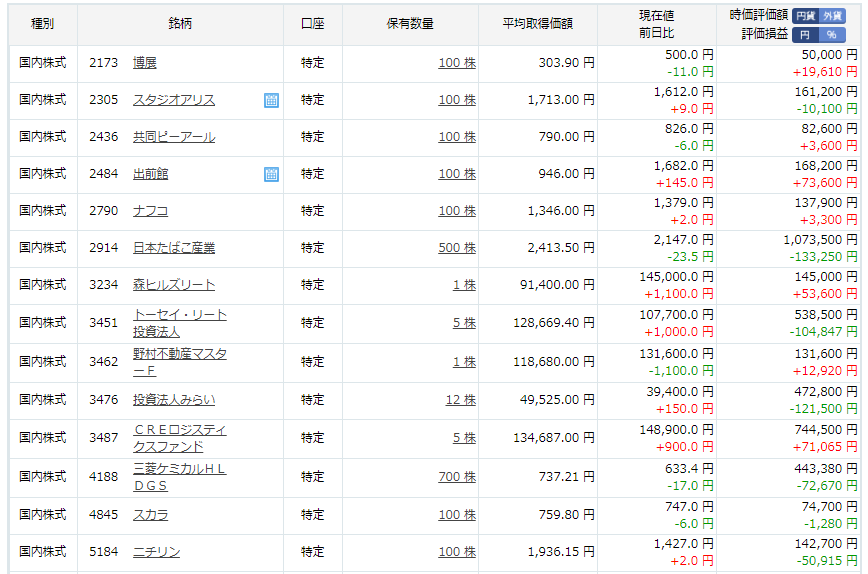Select the +73,600 円 profit value
868x574 pixels.
coord(825,183)
